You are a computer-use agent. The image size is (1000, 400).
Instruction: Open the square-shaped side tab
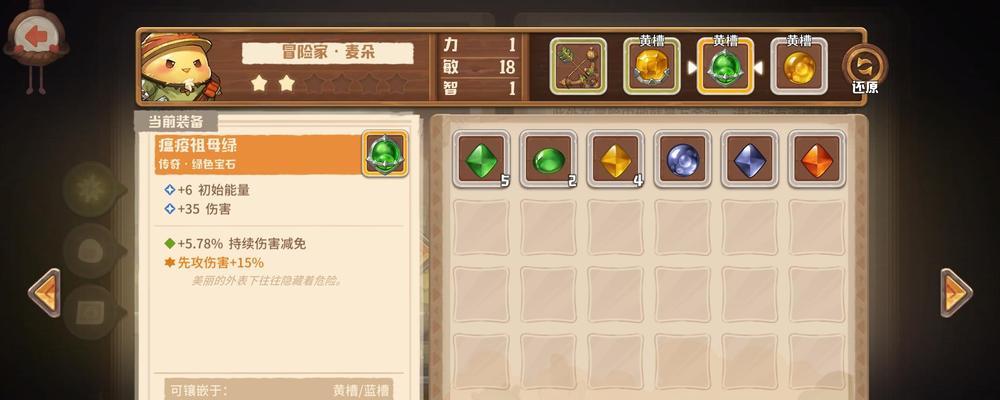tap(91, 312)
